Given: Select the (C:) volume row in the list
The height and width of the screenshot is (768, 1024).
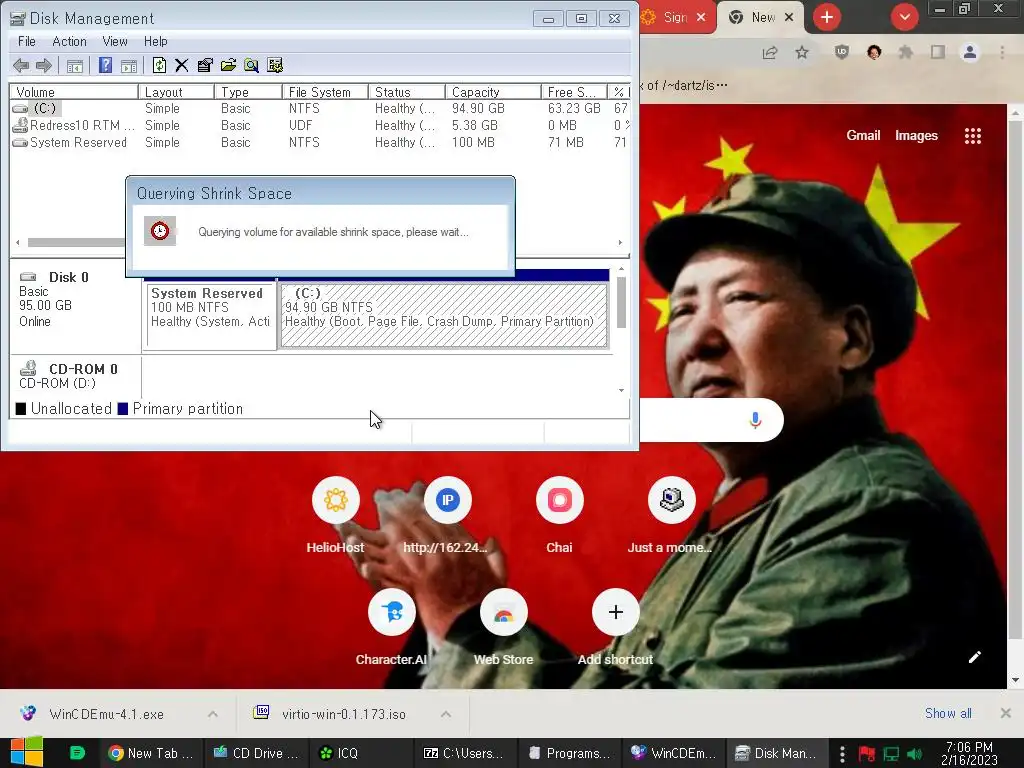Looking at the screenshot, I should click(320, 108).
